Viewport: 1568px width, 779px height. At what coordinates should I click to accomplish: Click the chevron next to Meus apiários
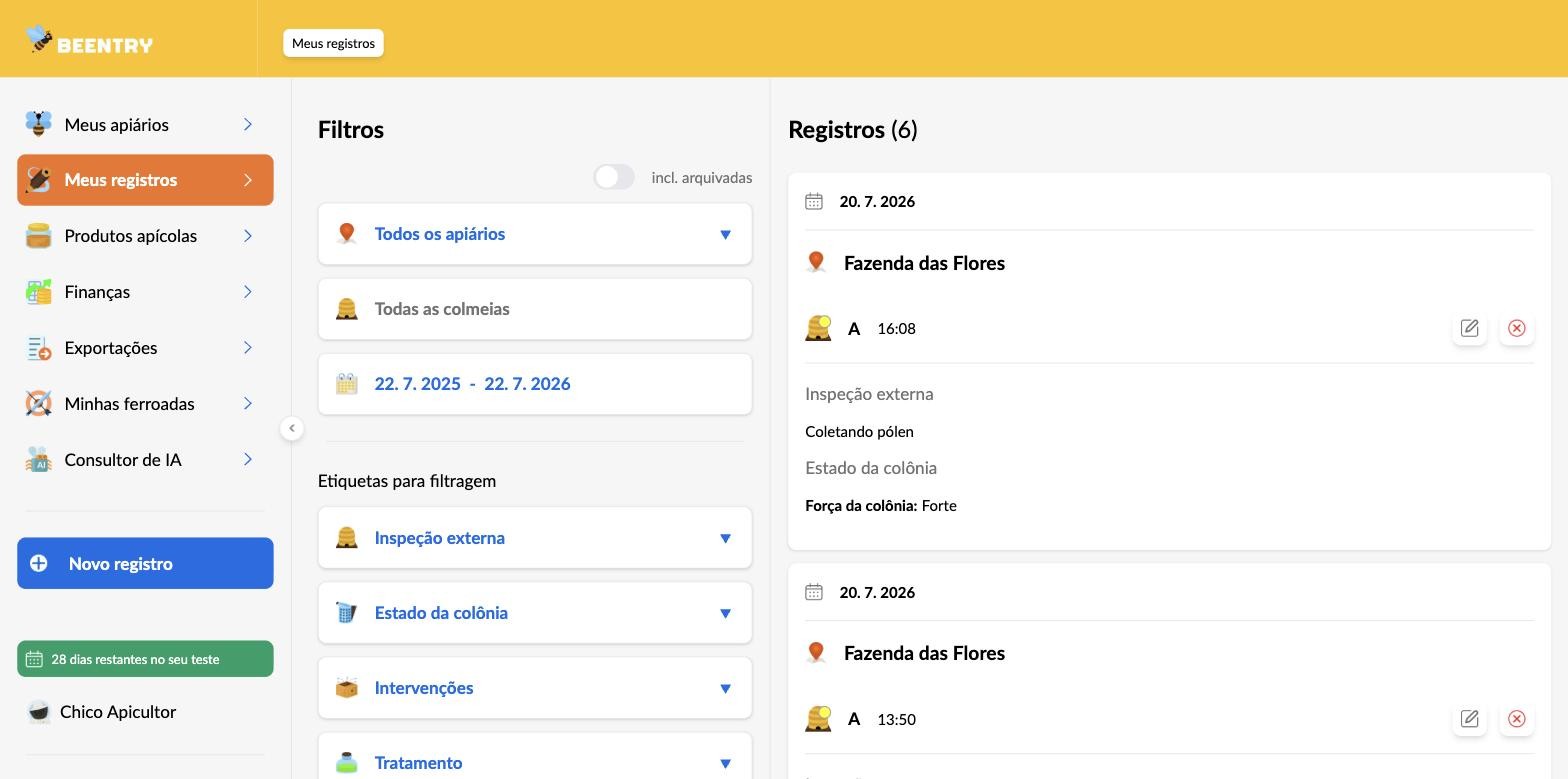tap(248, 124)
